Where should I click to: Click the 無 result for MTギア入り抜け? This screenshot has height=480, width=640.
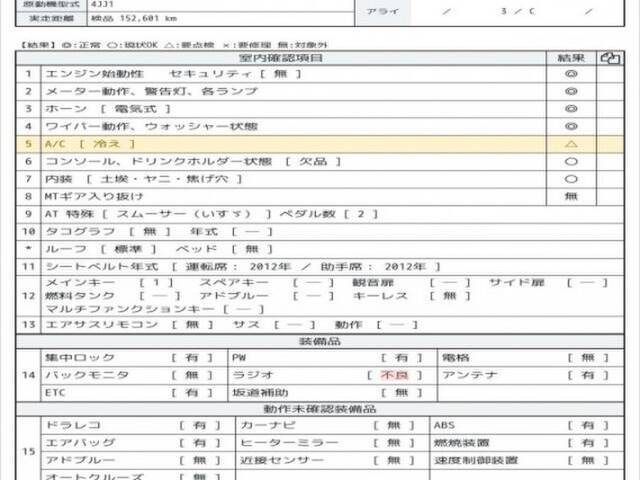click(x=571, y=197)
